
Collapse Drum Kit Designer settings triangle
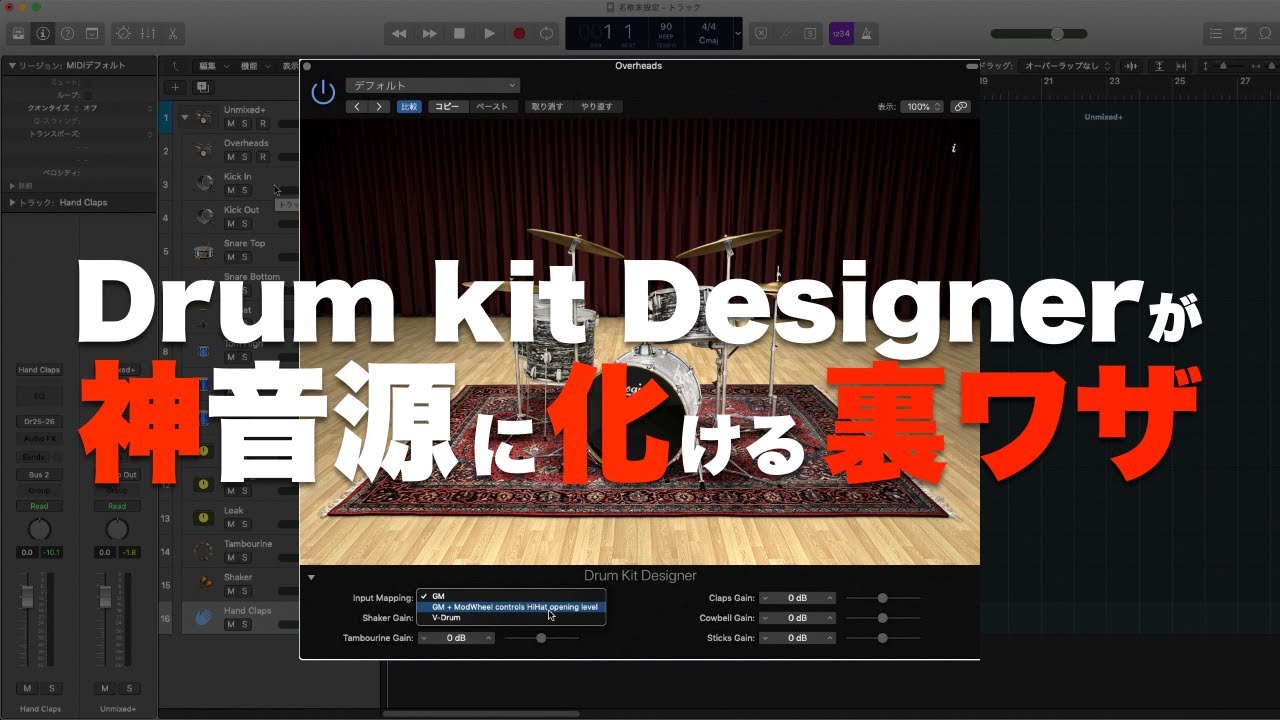pos(311,576)
